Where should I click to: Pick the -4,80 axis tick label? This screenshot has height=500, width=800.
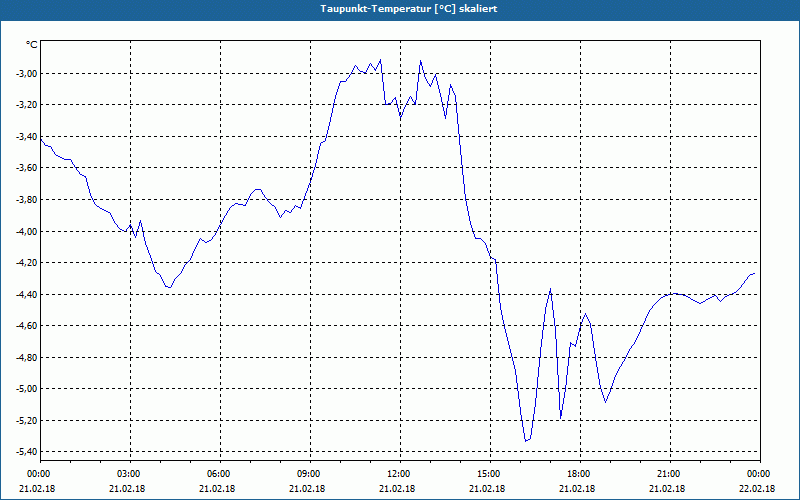pos(27,357)
